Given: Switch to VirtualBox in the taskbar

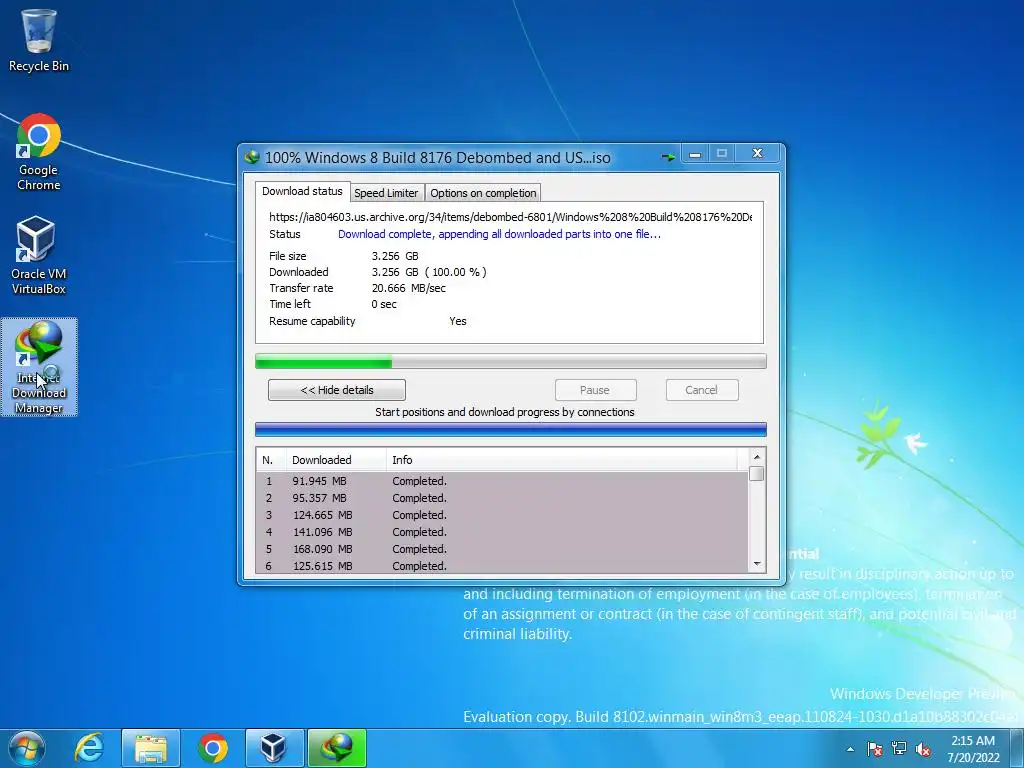Looking at the screenshot, I should (x=274, y=748).
